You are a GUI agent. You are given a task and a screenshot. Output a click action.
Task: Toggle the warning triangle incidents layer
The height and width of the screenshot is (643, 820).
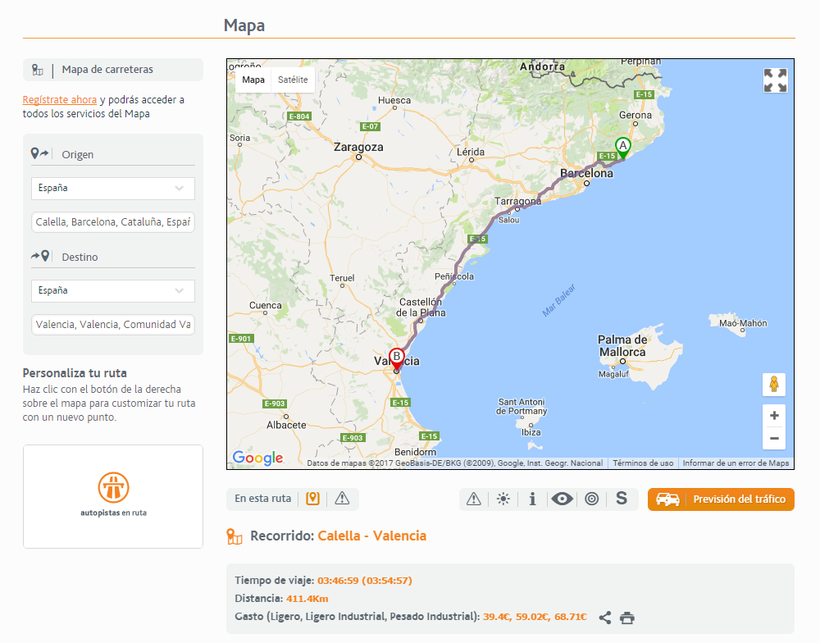[474, 499]
